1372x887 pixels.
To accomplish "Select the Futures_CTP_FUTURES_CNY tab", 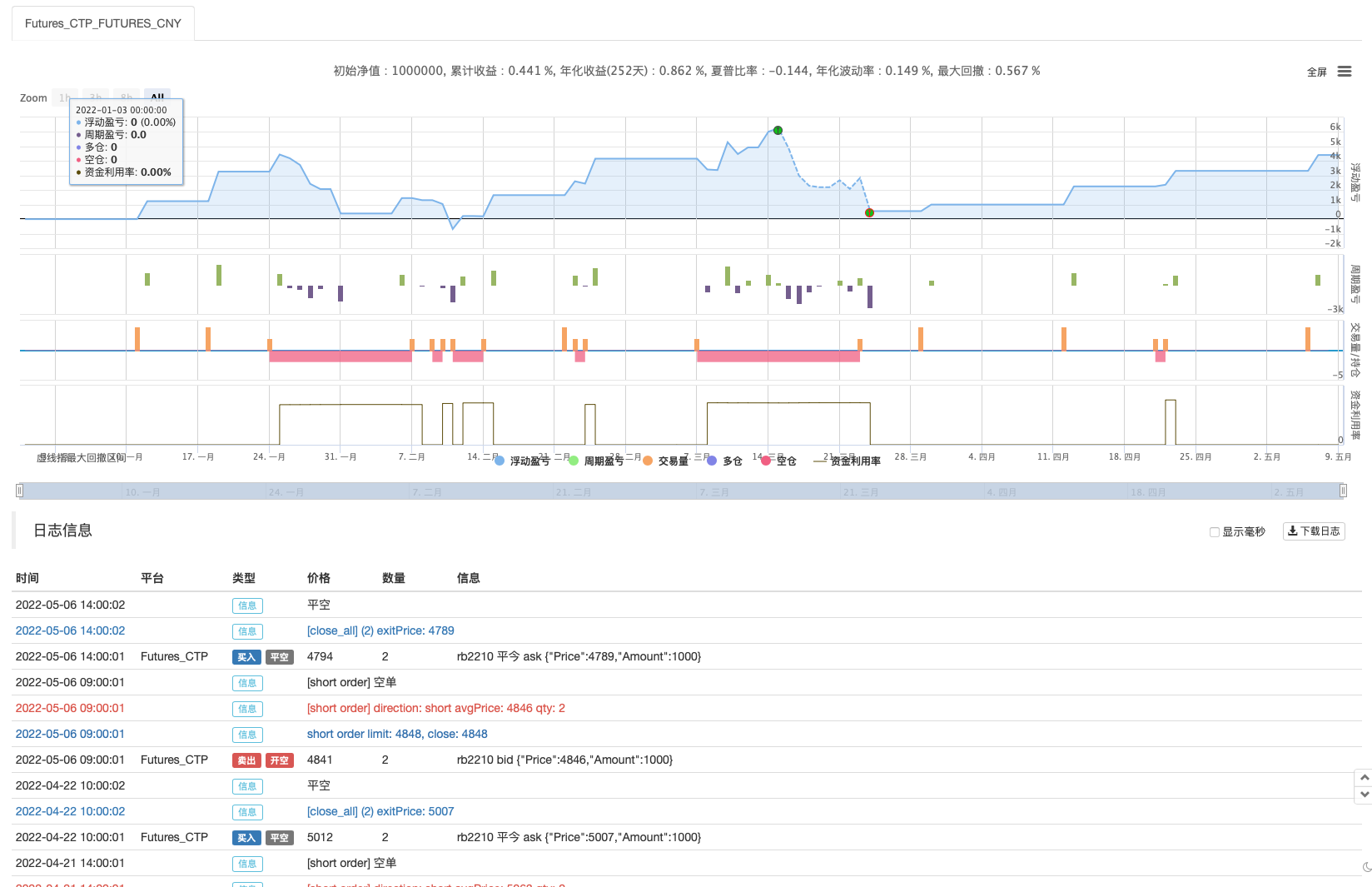I will pos(102,23).
